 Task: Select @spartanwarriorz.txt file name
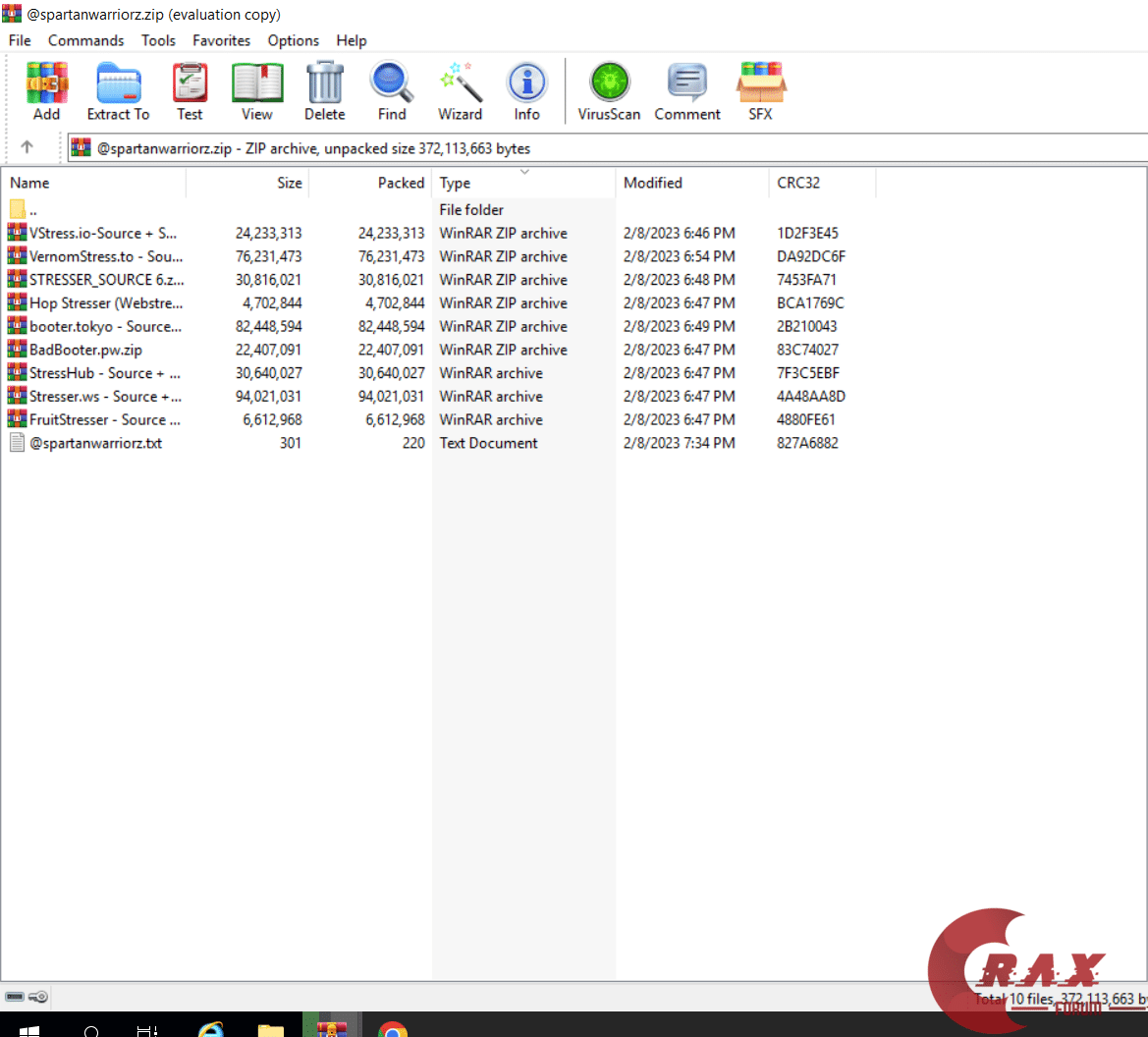click(x=96, y=443)
